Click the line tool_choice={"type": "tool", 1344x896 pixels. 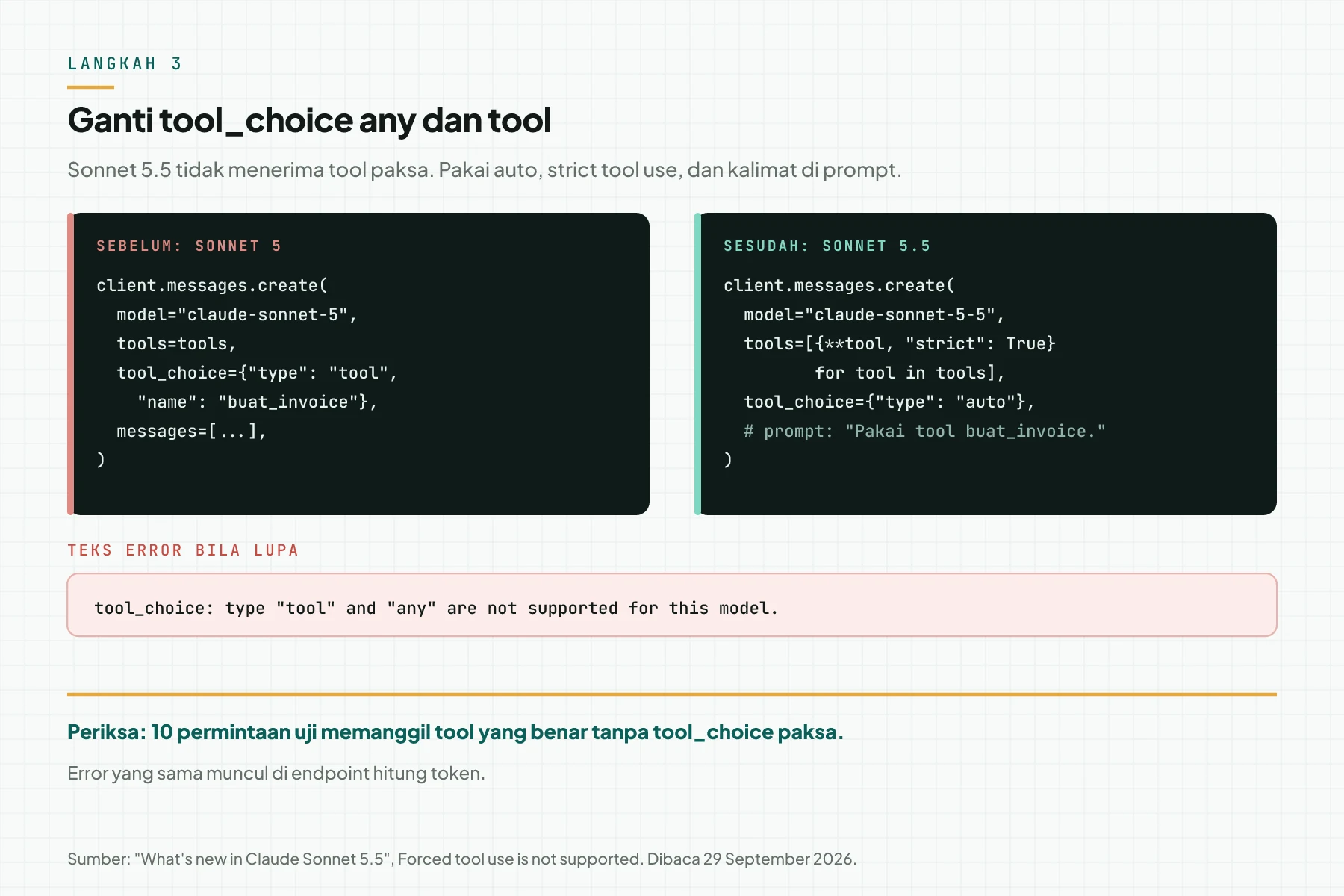click(258, 373)
